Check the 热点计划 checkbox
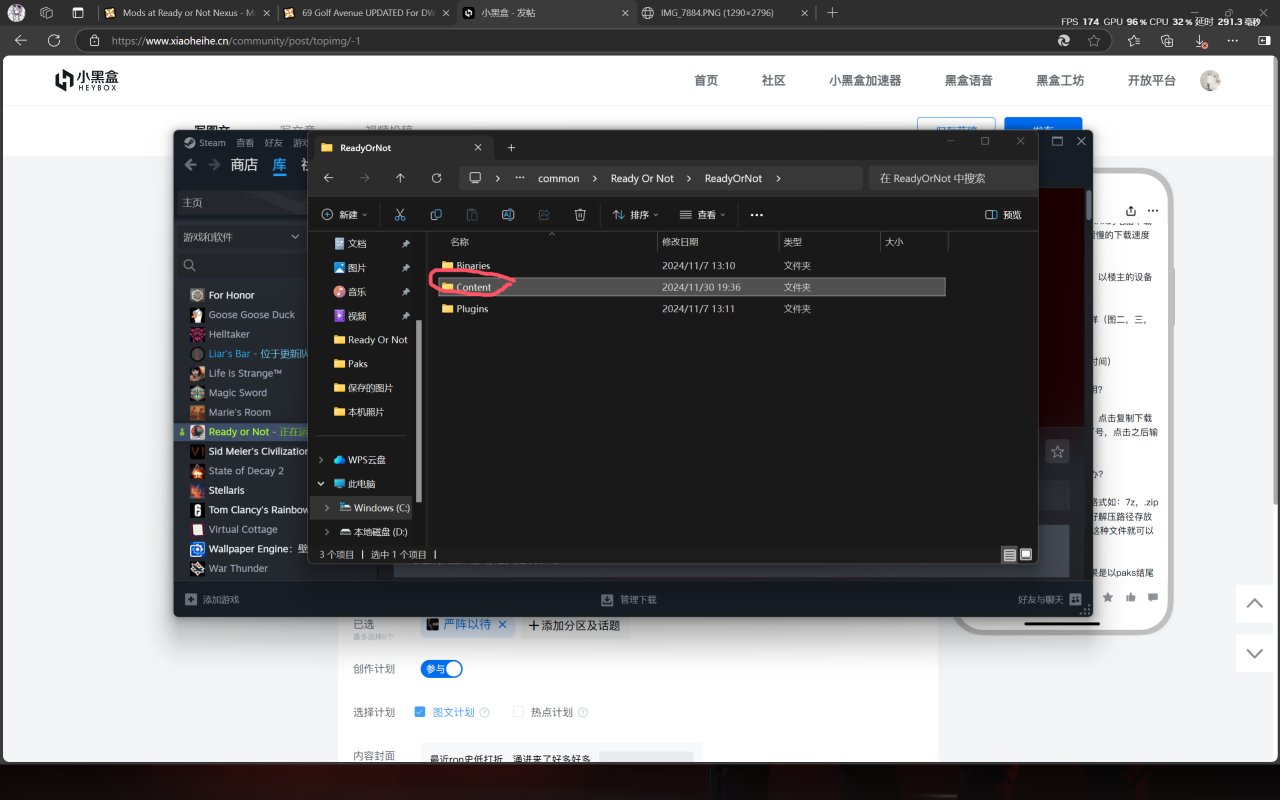The width and height of the screenshot is (1280, 800). (518, 712)
